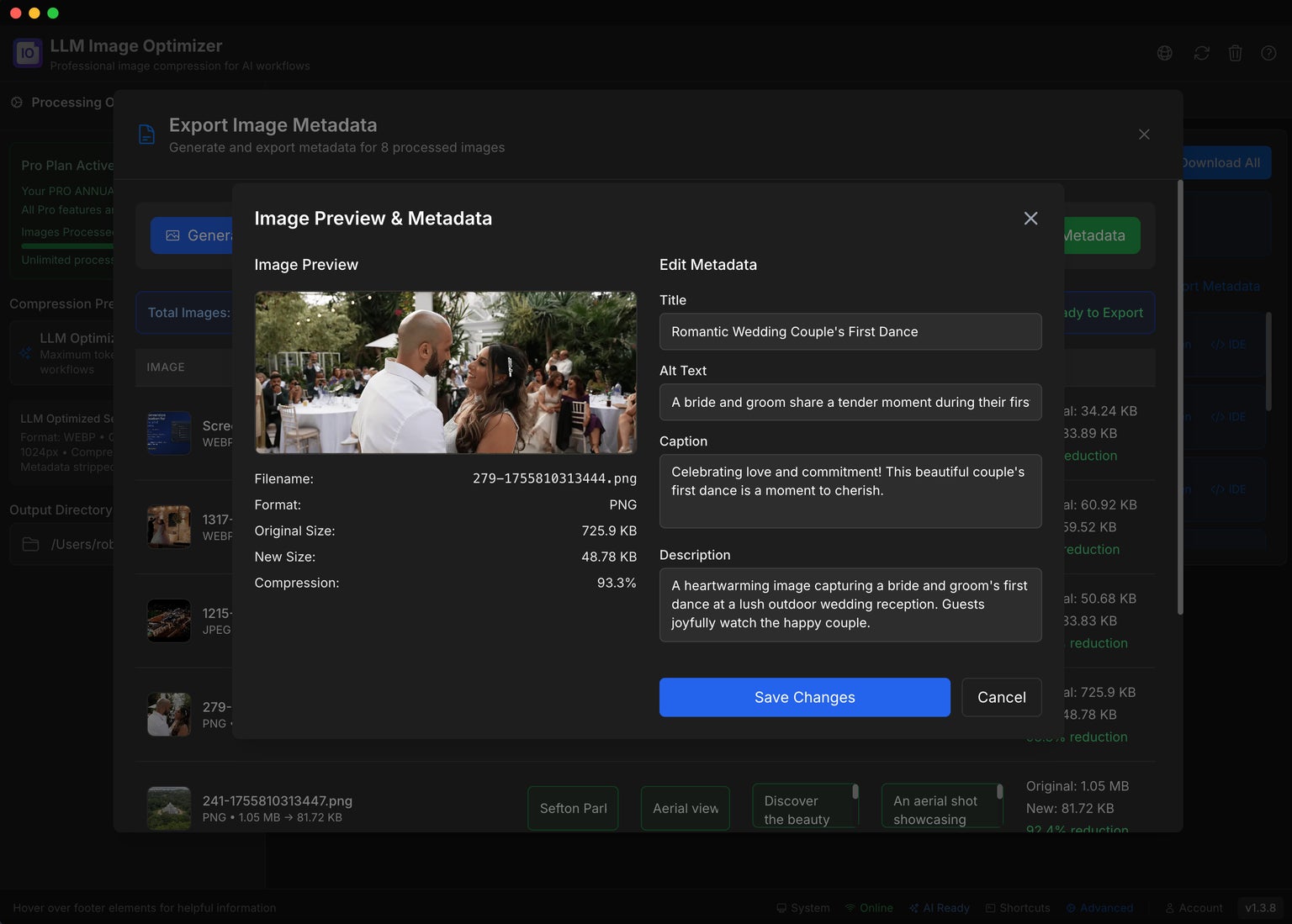Click the Generate button image icon

point(172,236)
